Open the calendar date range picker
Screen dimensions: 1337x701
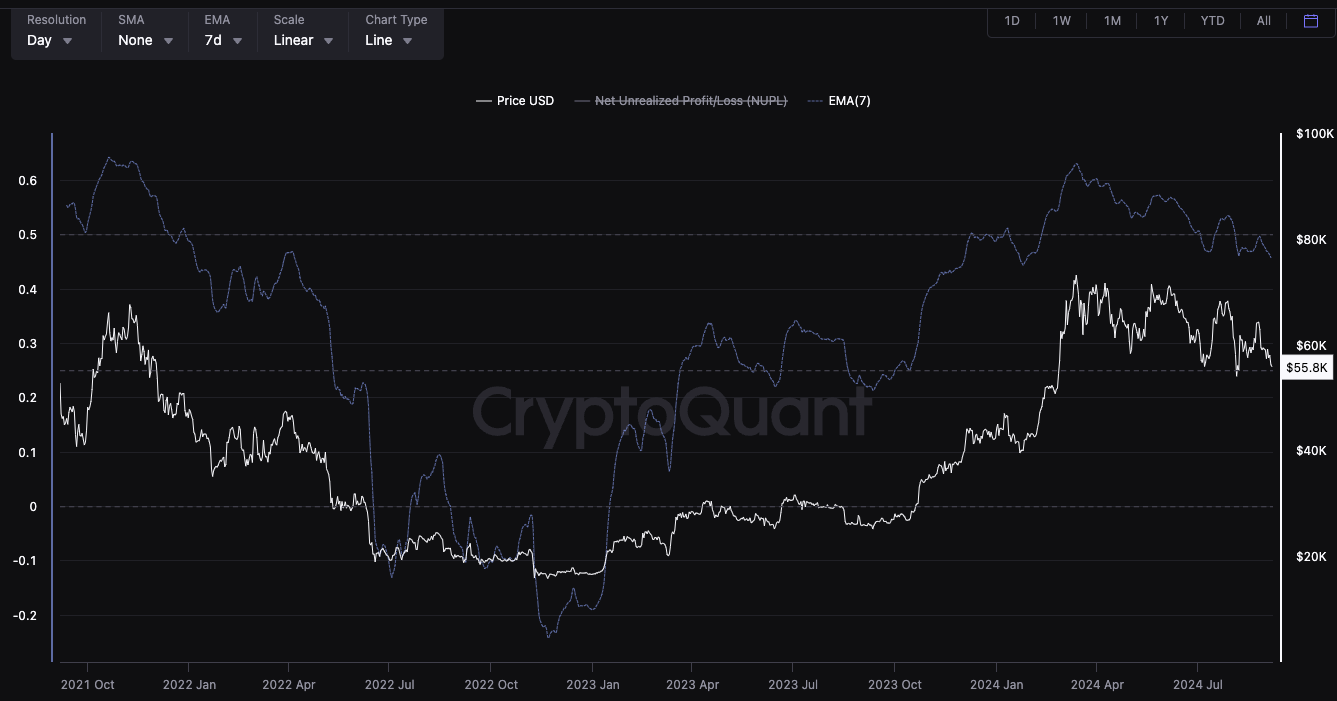click(x=1311, y=21)
